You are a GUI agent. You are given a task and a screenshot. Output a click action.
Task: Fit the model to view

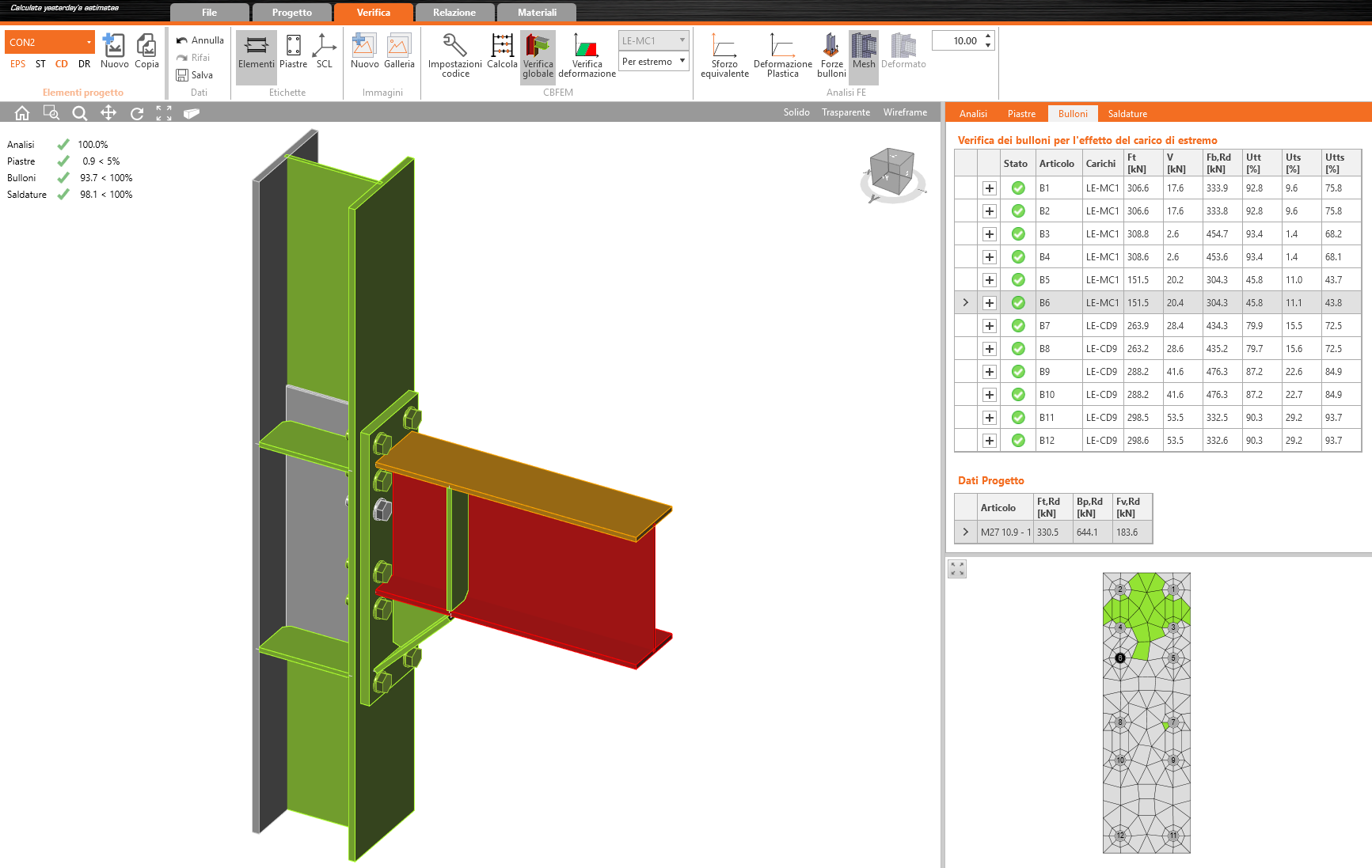(164, 113)
